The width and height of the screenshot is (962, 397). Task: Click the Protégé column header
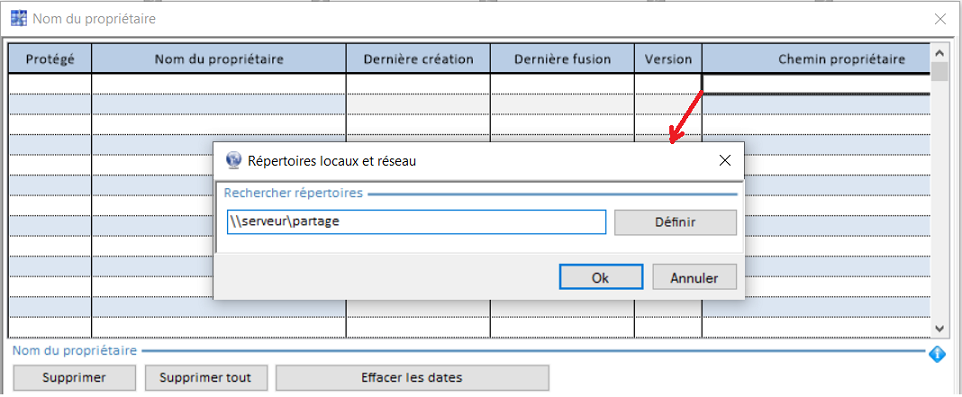coord(50,59)
